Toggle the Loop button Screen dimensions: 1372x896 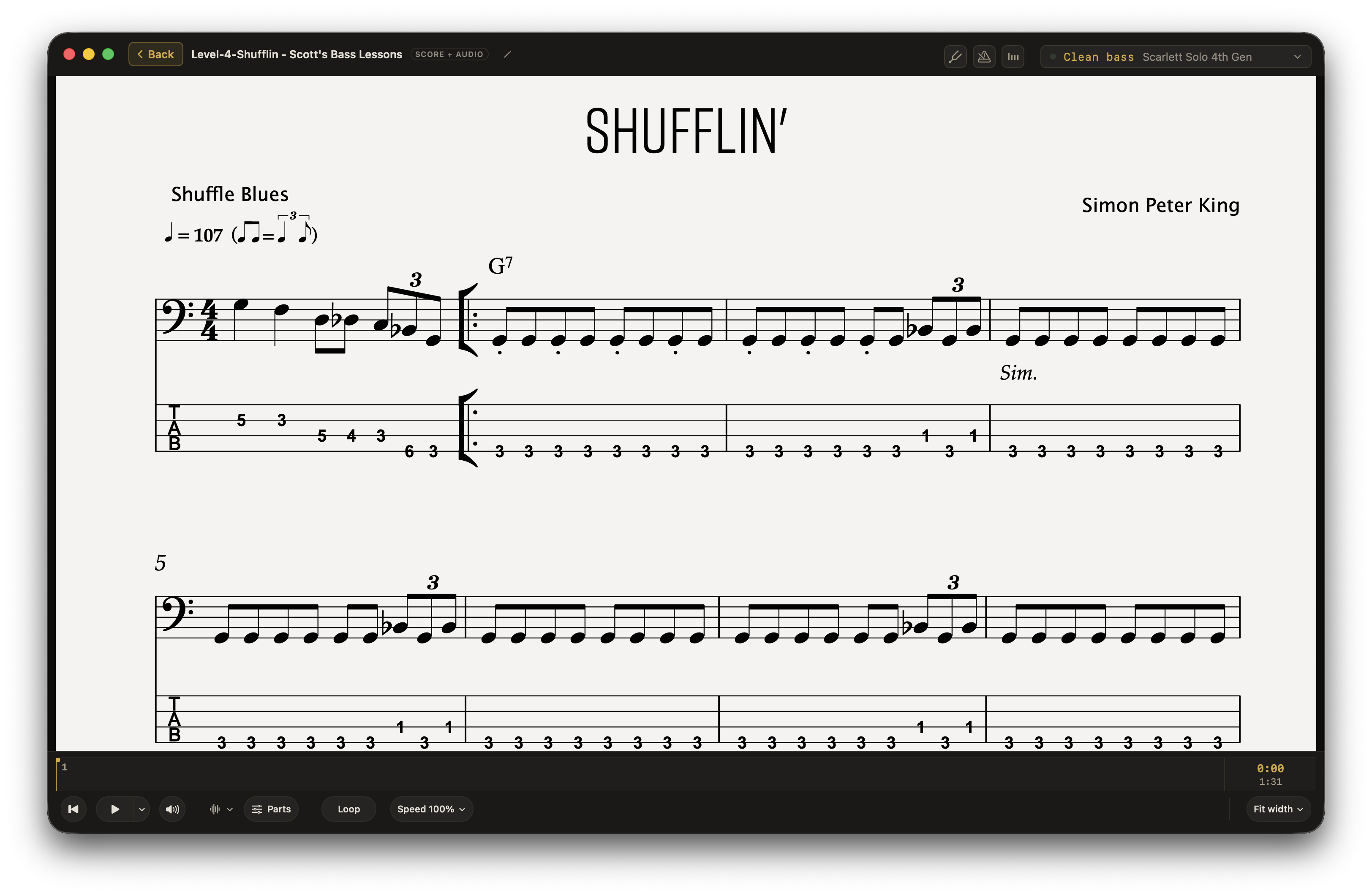(349, 809)
